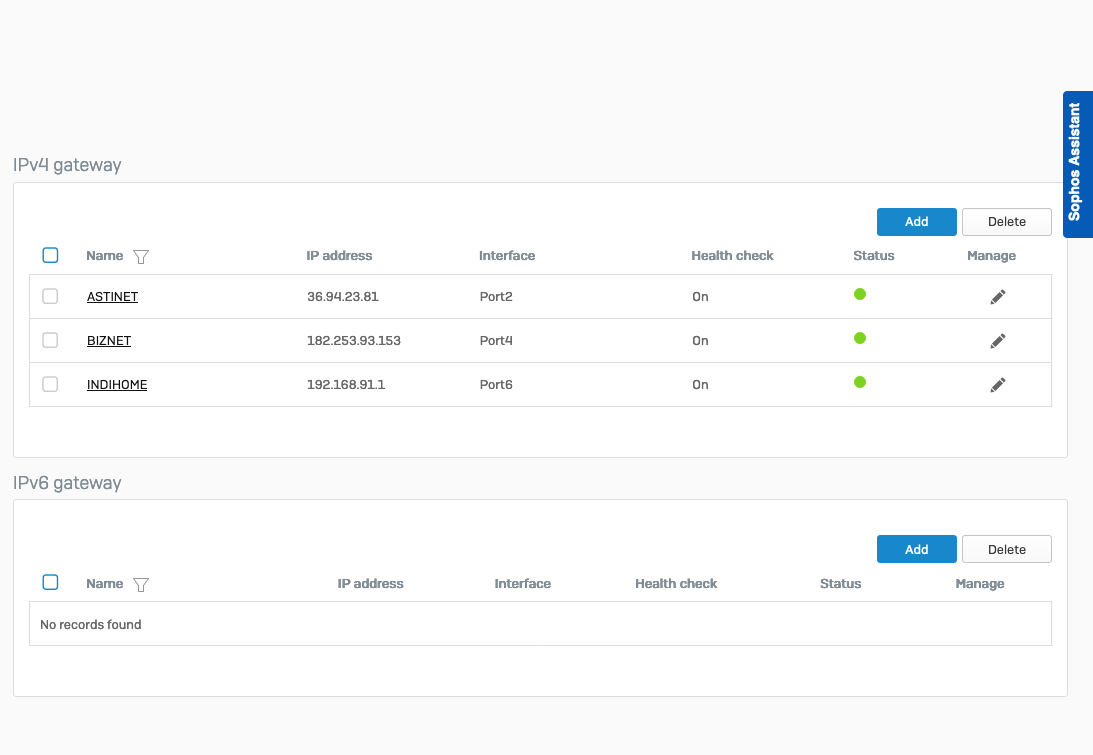Click the IPv4 table Name column header
Image resolution: width=1093 pixels, height=755 pixels.
point(105,256)
